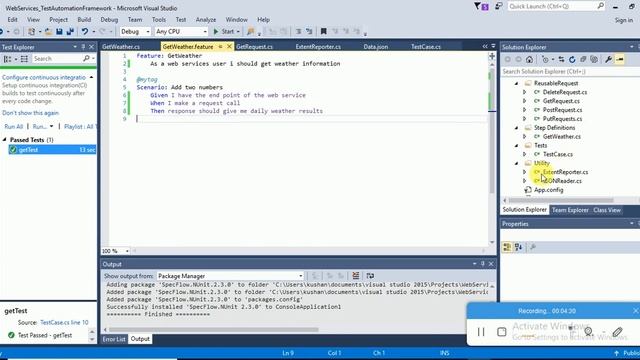Click the Undo arrow in the toolbar
Screen dimensions: 640x360
click(84, 31)
